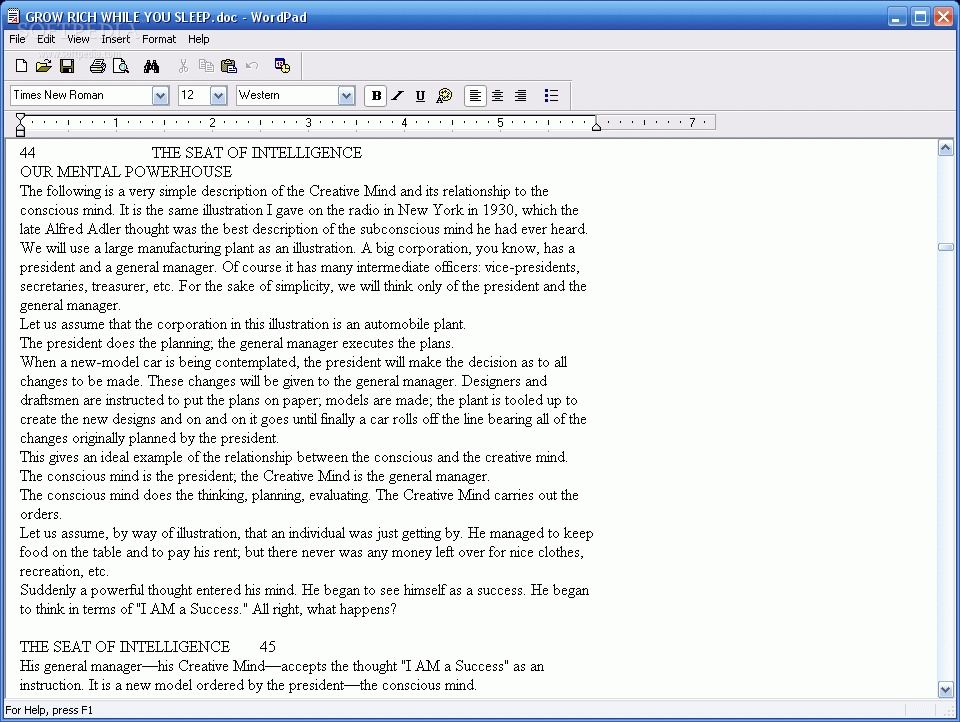Click the line 'Let us assume that the corporation'

coord(242,325)
